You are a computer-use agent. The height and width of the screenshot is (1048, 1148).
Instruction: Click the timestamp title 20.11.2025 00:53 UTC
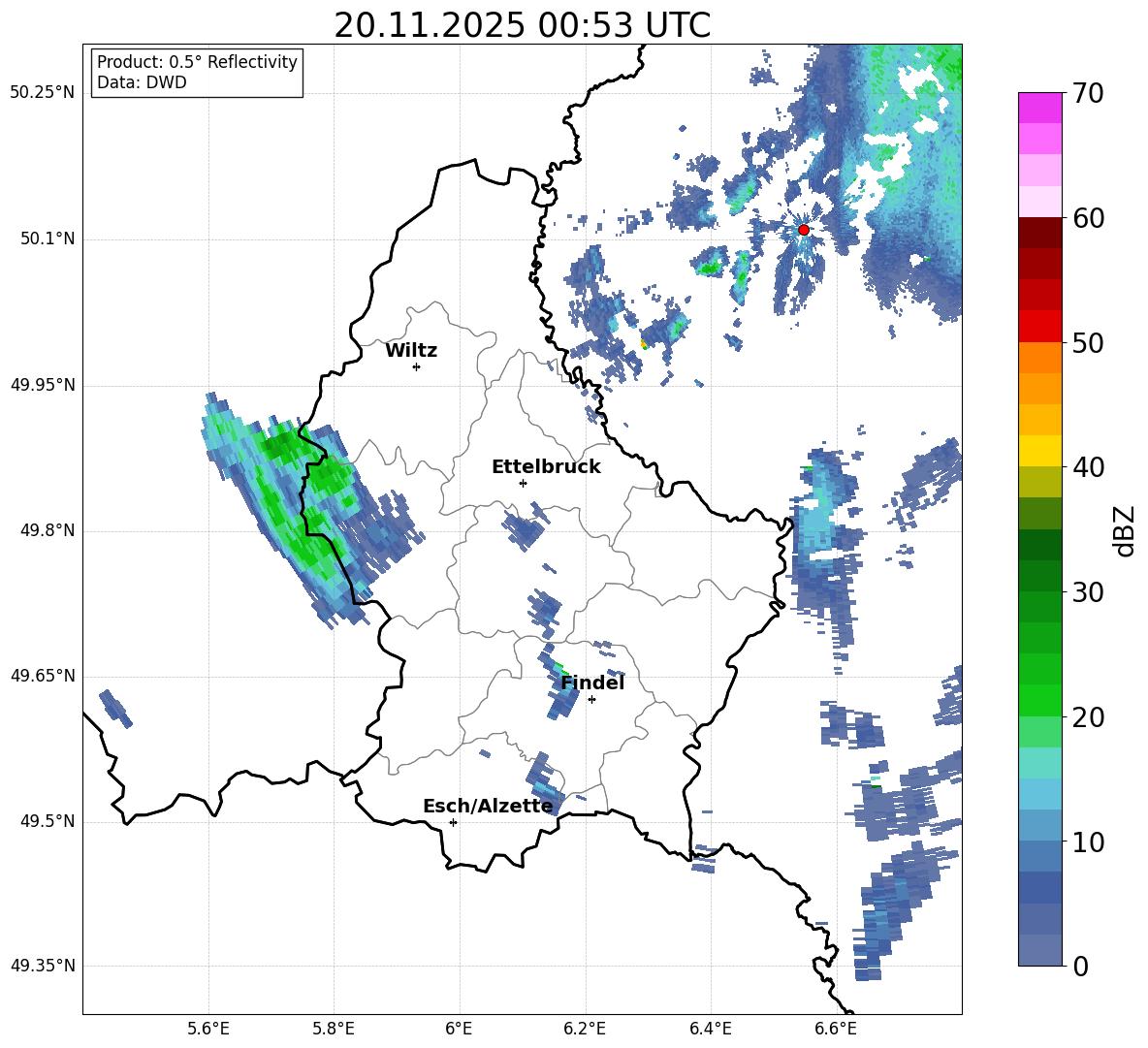(522, 26)
